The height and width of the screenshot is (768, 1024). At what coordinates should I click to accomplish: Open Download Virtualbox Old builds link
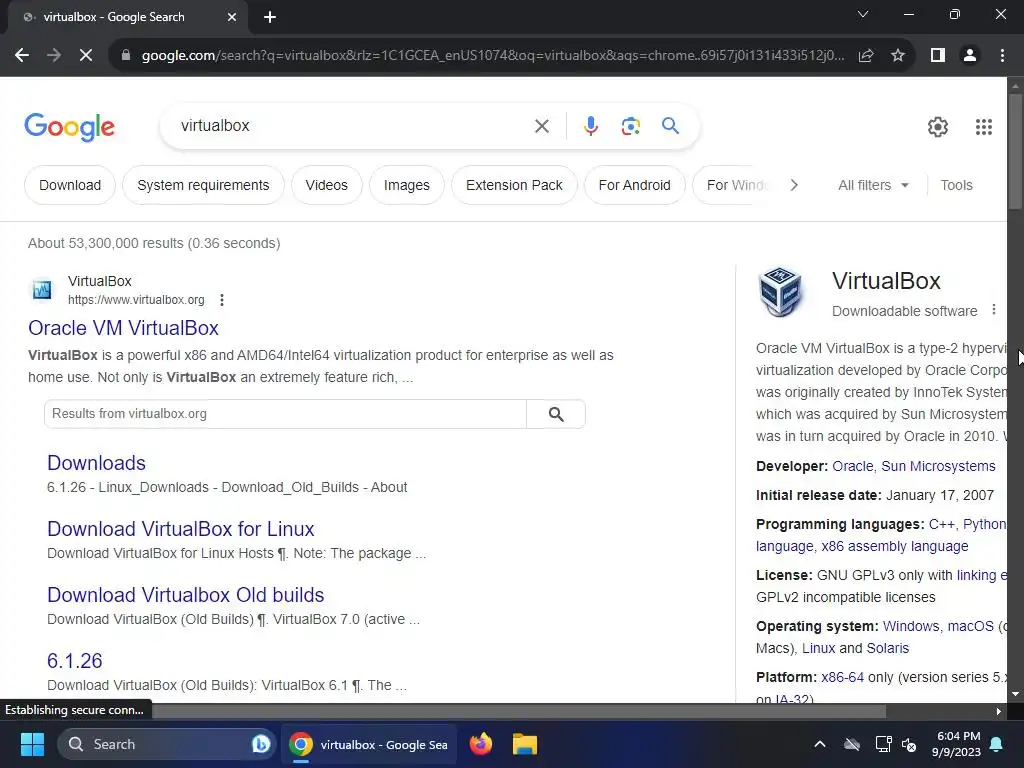(185, 595)
